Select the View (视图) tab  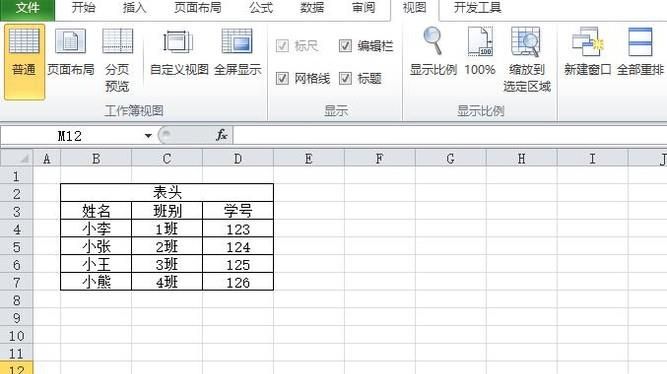coord(415,9)
